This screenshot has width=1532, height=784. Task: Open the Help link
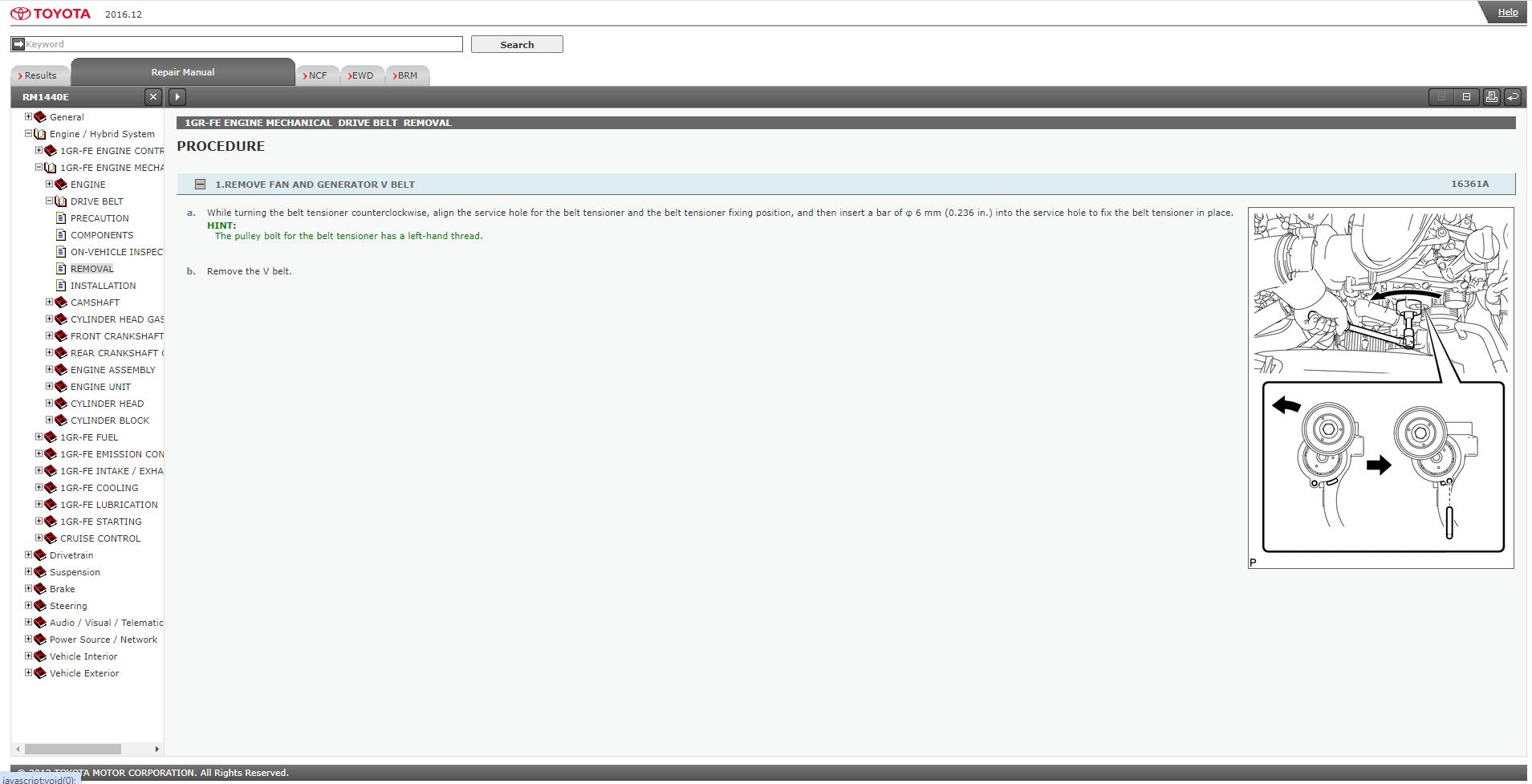coord(1507,12)
